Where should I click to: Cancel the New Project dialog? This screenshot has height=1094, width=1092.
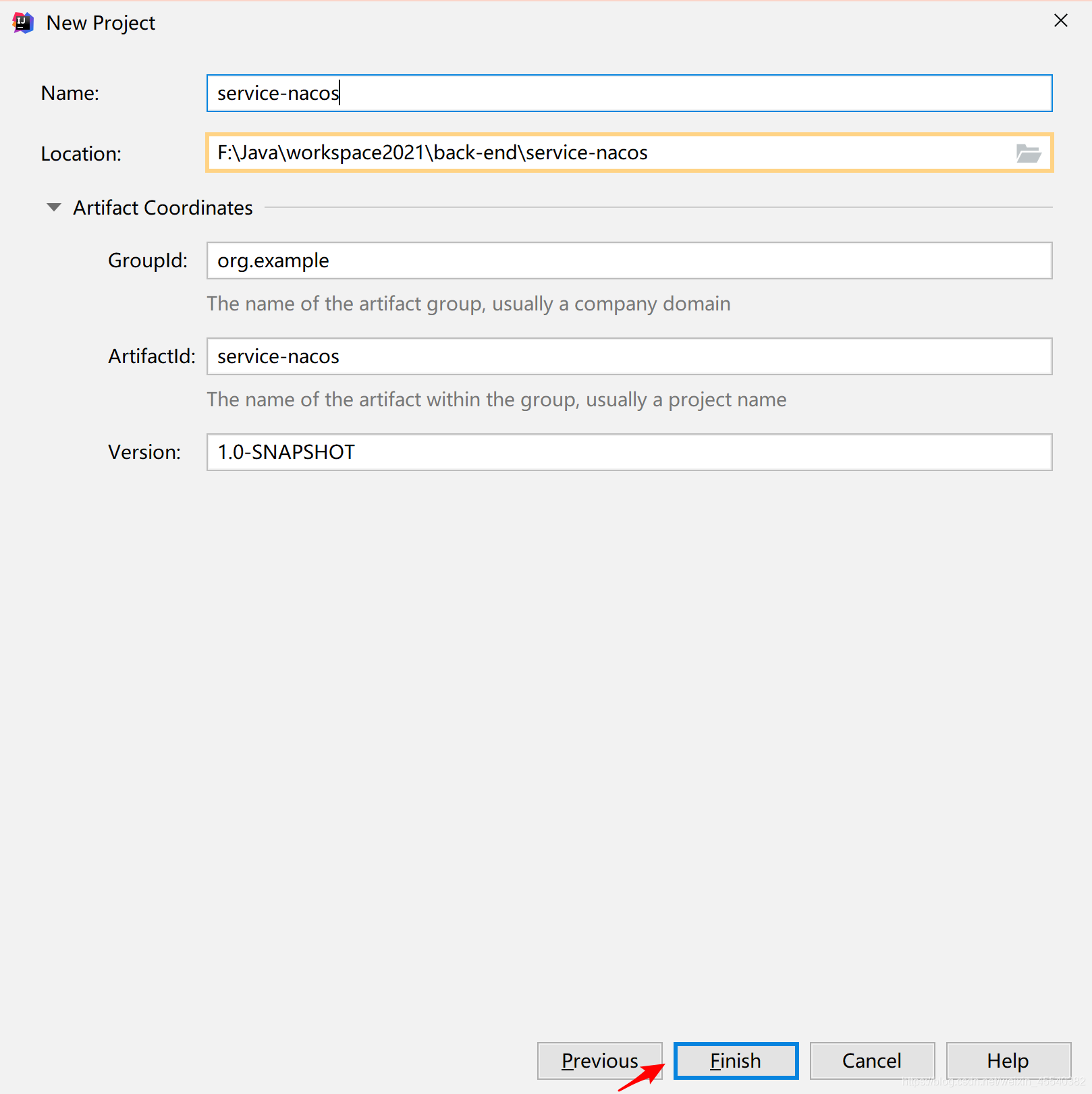872,1060
